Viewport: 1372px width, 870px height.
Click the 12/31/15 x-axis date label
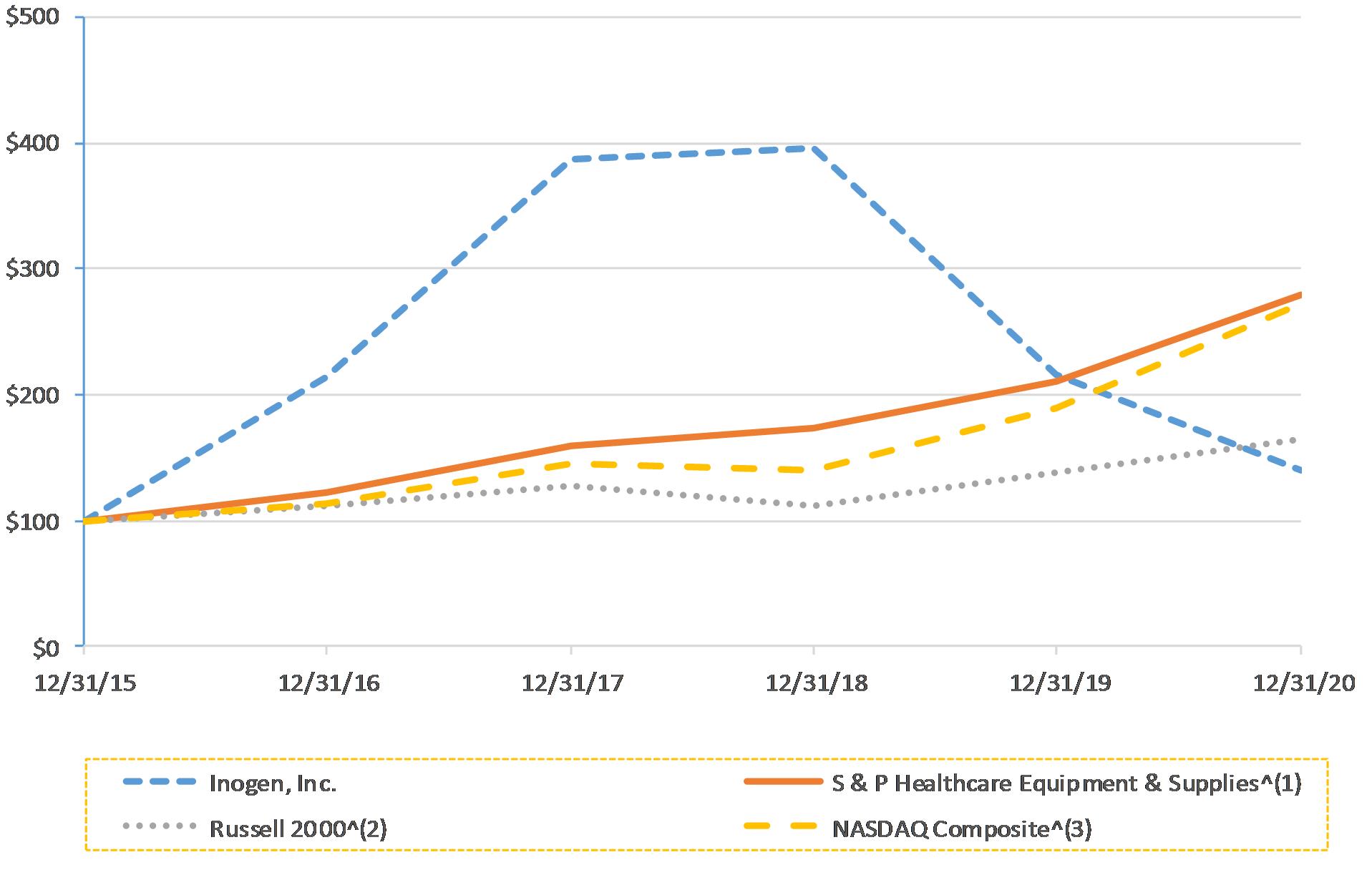tap(85, 684)
